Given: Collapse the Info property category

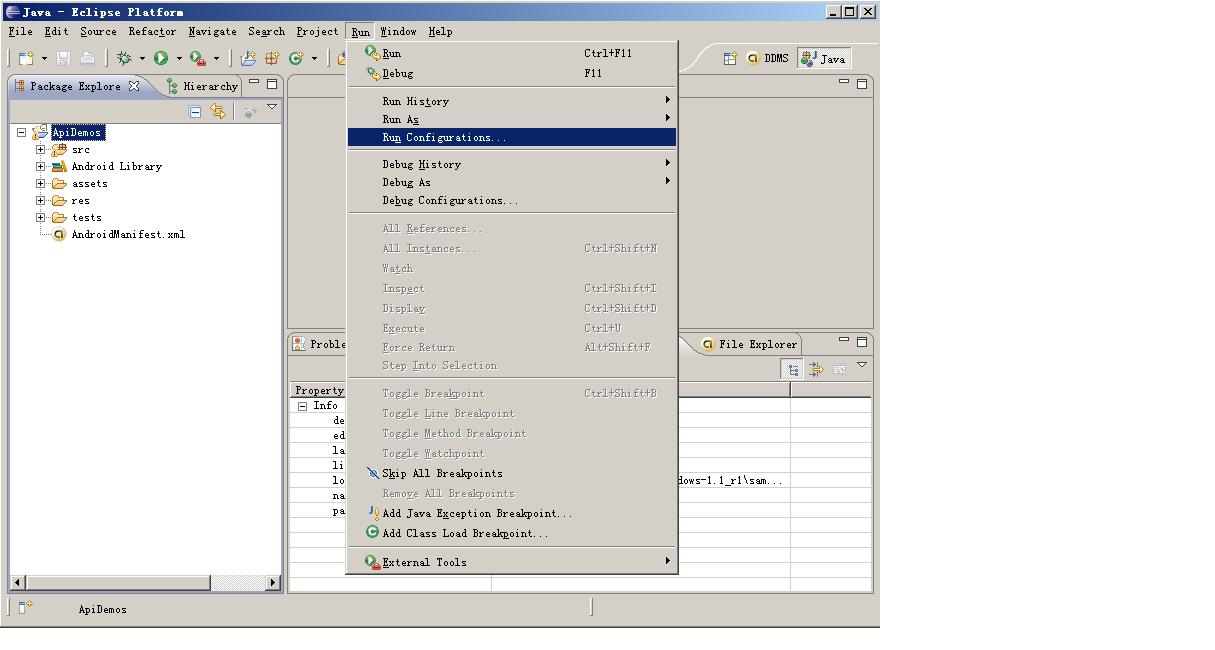Looking at the screenshot, I should click(x=303, y=406).
